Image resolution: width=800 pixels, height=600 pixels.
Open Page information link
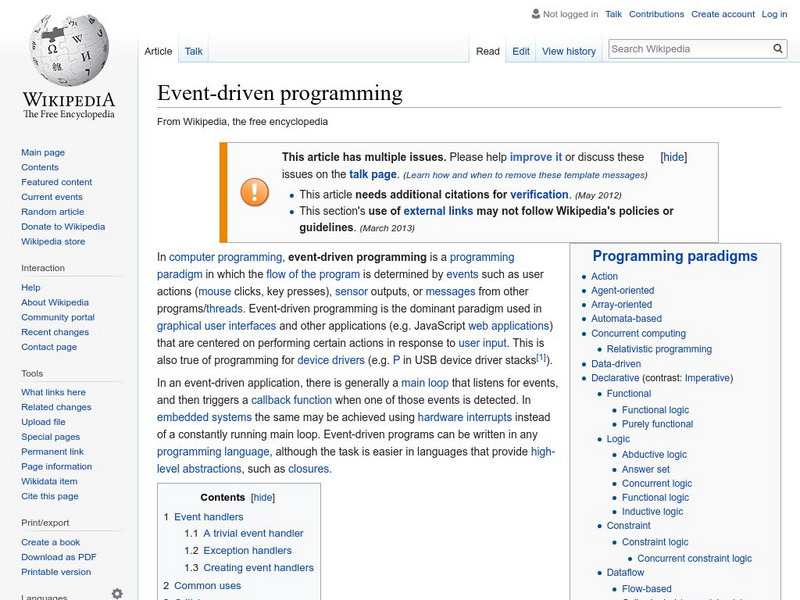57,466
